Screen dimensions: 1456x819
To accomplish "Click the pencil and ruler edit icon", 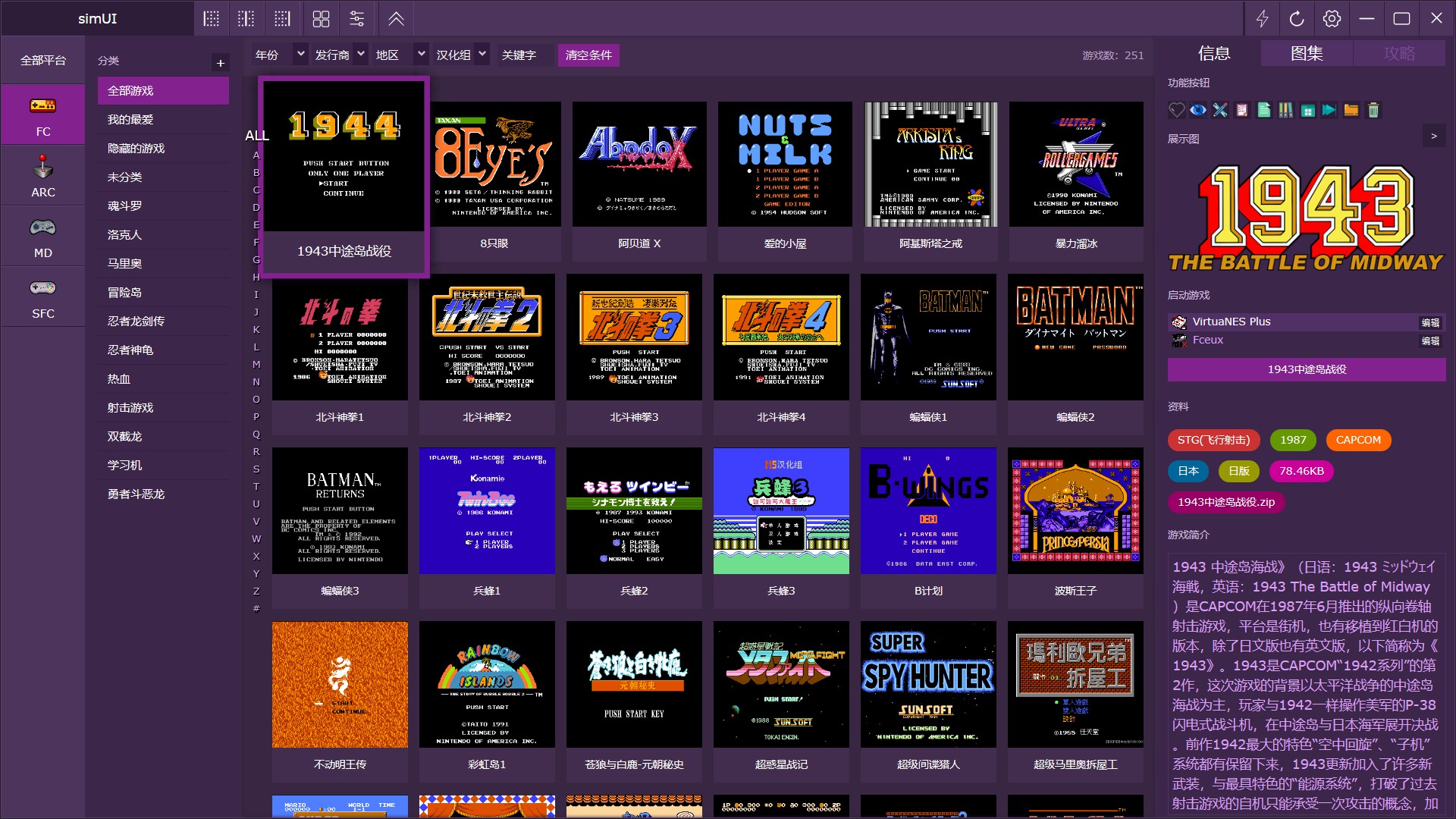I will pyautogui.click(x=1220, y=111).
